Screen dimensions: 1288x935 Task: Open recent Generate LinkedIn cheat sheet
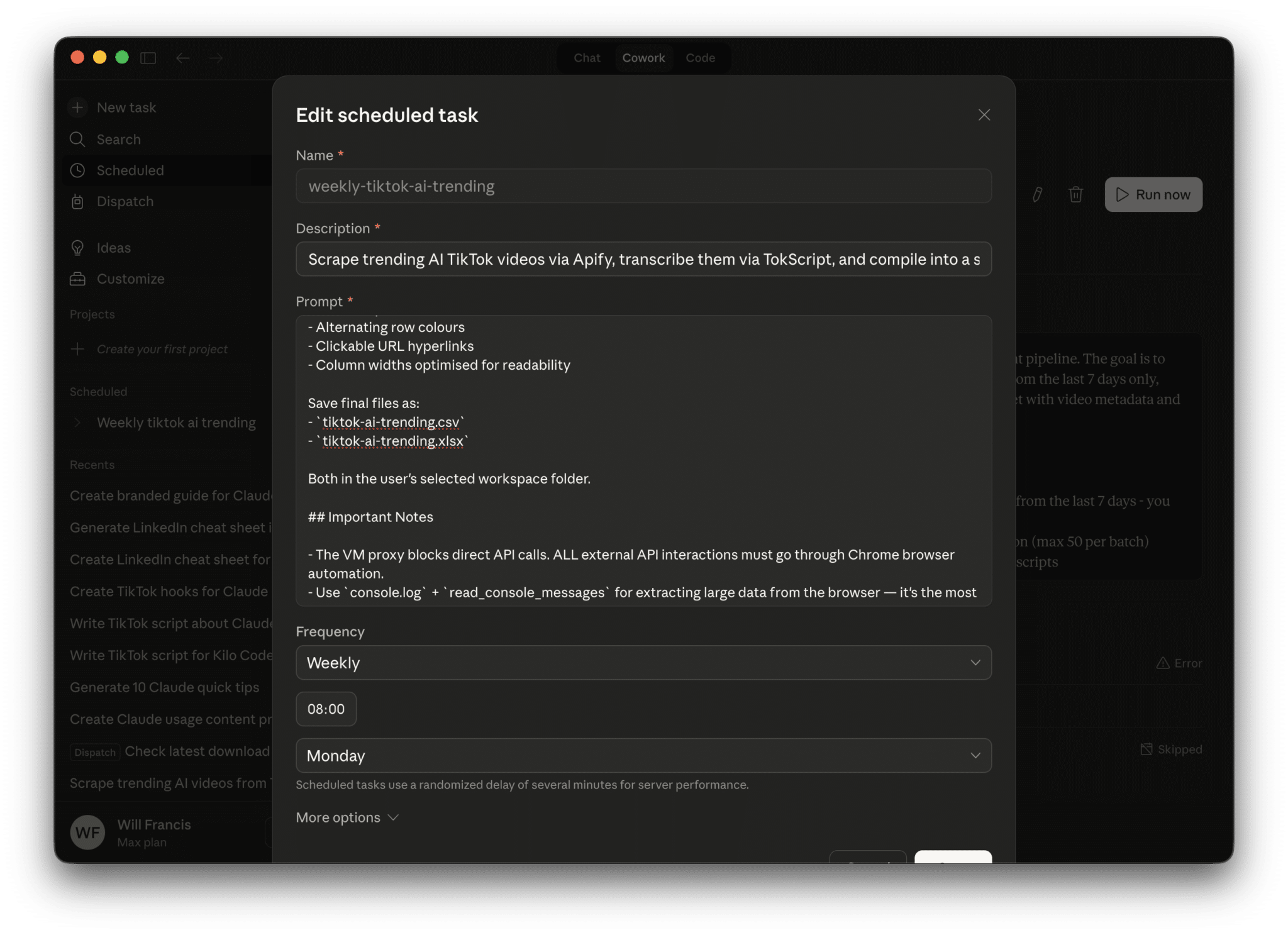(170, 528)
